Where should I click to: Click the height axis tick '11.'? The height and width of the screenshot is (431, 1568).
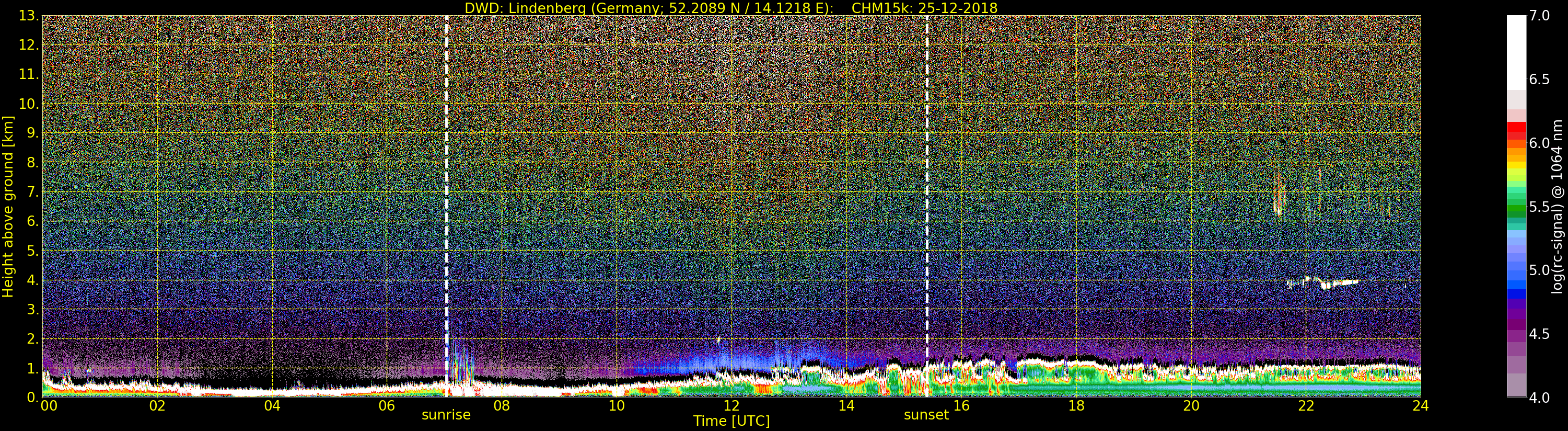29,74
